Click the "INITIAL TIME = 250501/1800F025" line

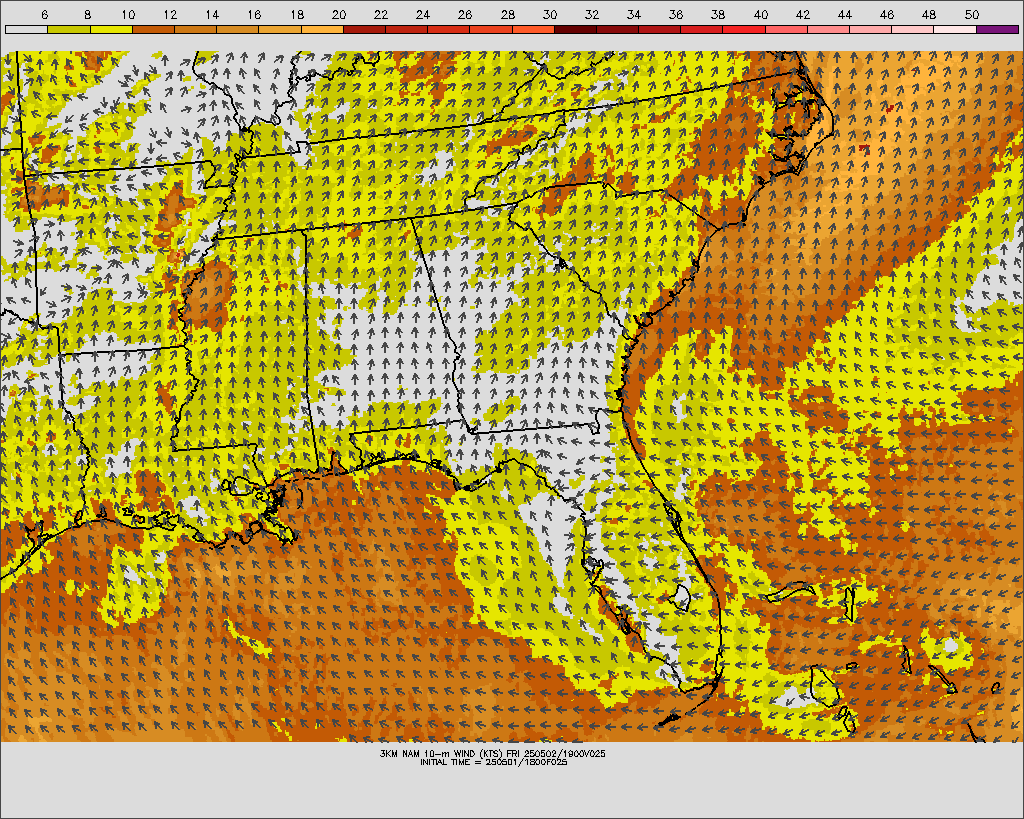tap(494, 762)
